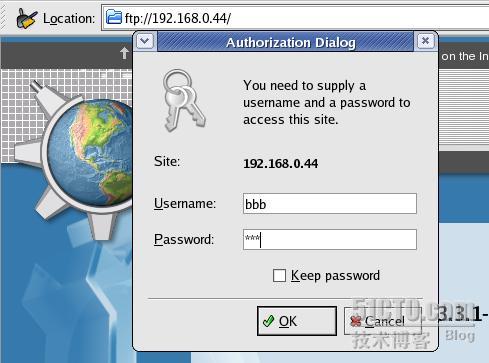Click the ftp://192.168.0.44/ location field
Image resolution: width=489 pixels, height=363 pixels.
point(296,18)
